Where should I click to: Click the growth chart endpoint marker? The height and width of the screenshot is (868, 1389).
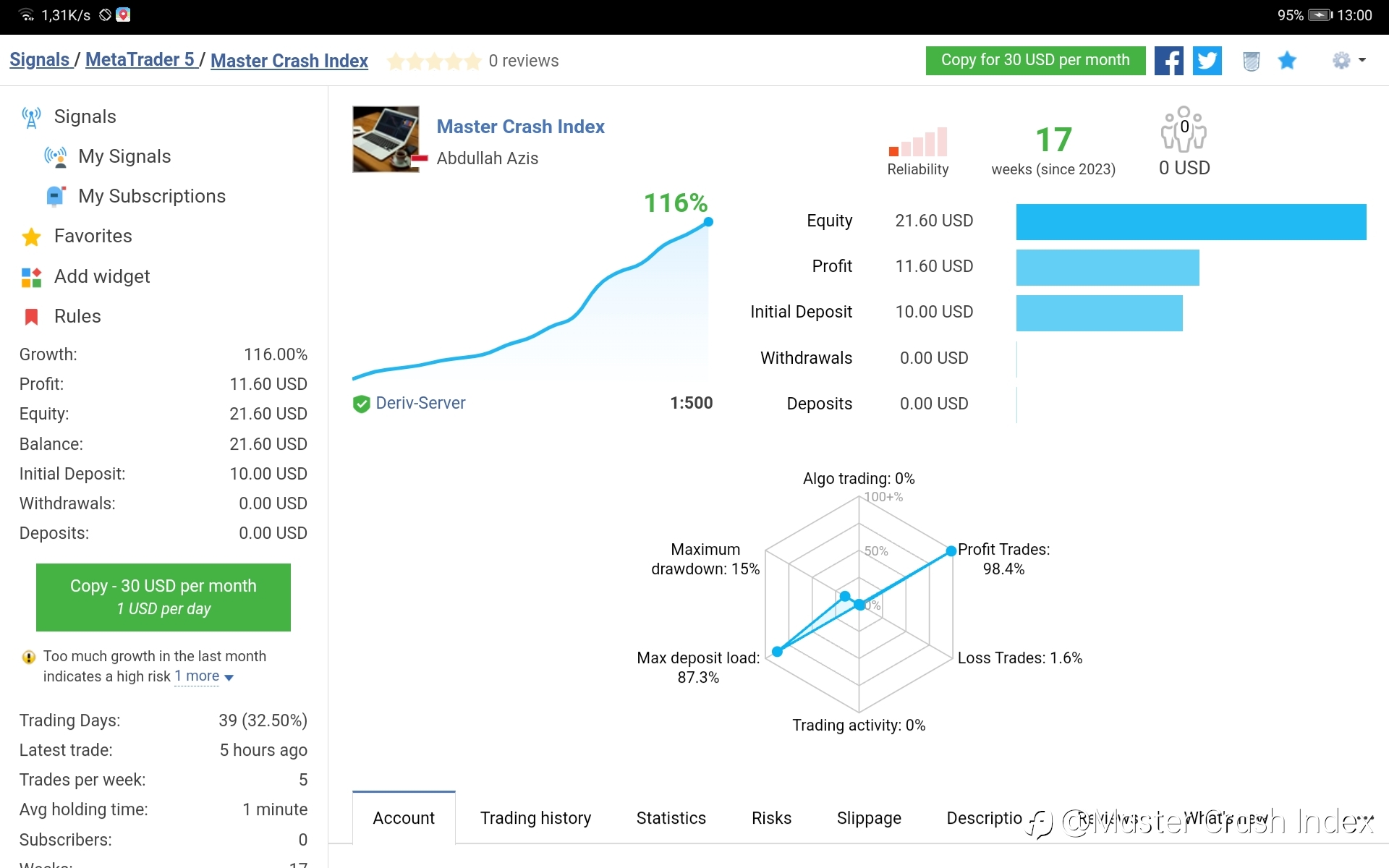coord(708,222)
